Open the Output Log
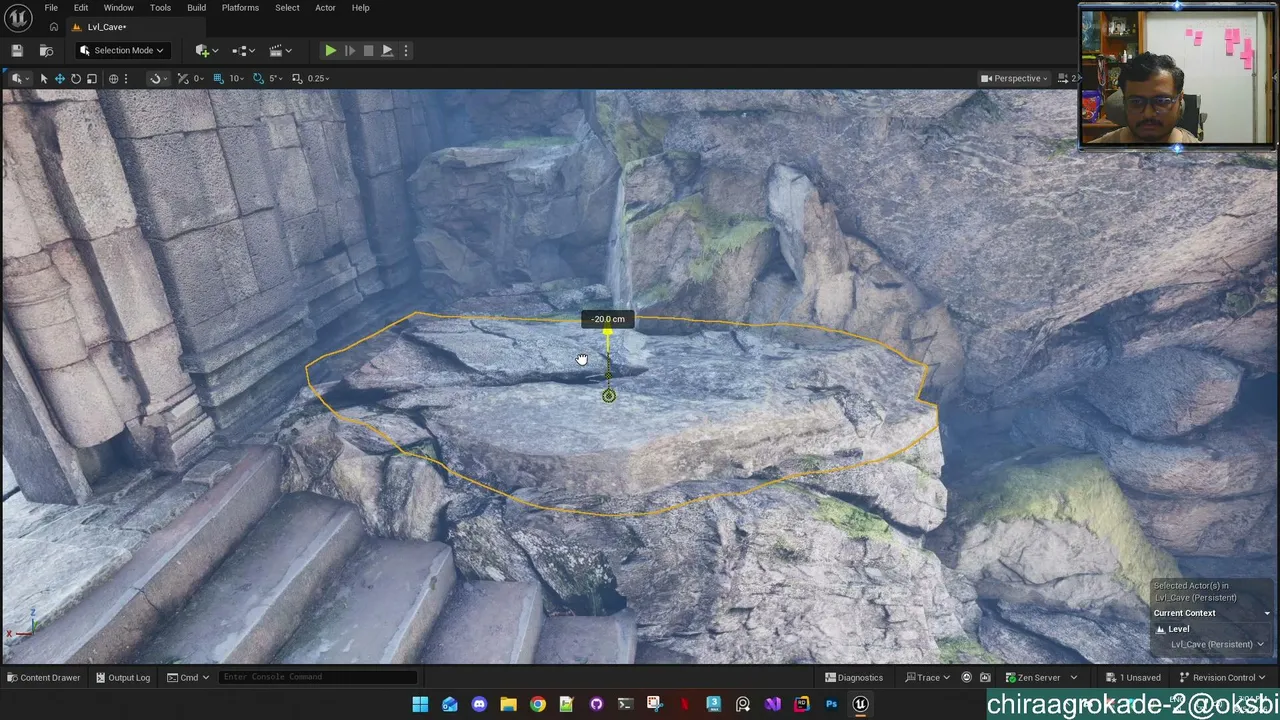Viewport: 1280px width, 720px height. click(x=123, y=678)
